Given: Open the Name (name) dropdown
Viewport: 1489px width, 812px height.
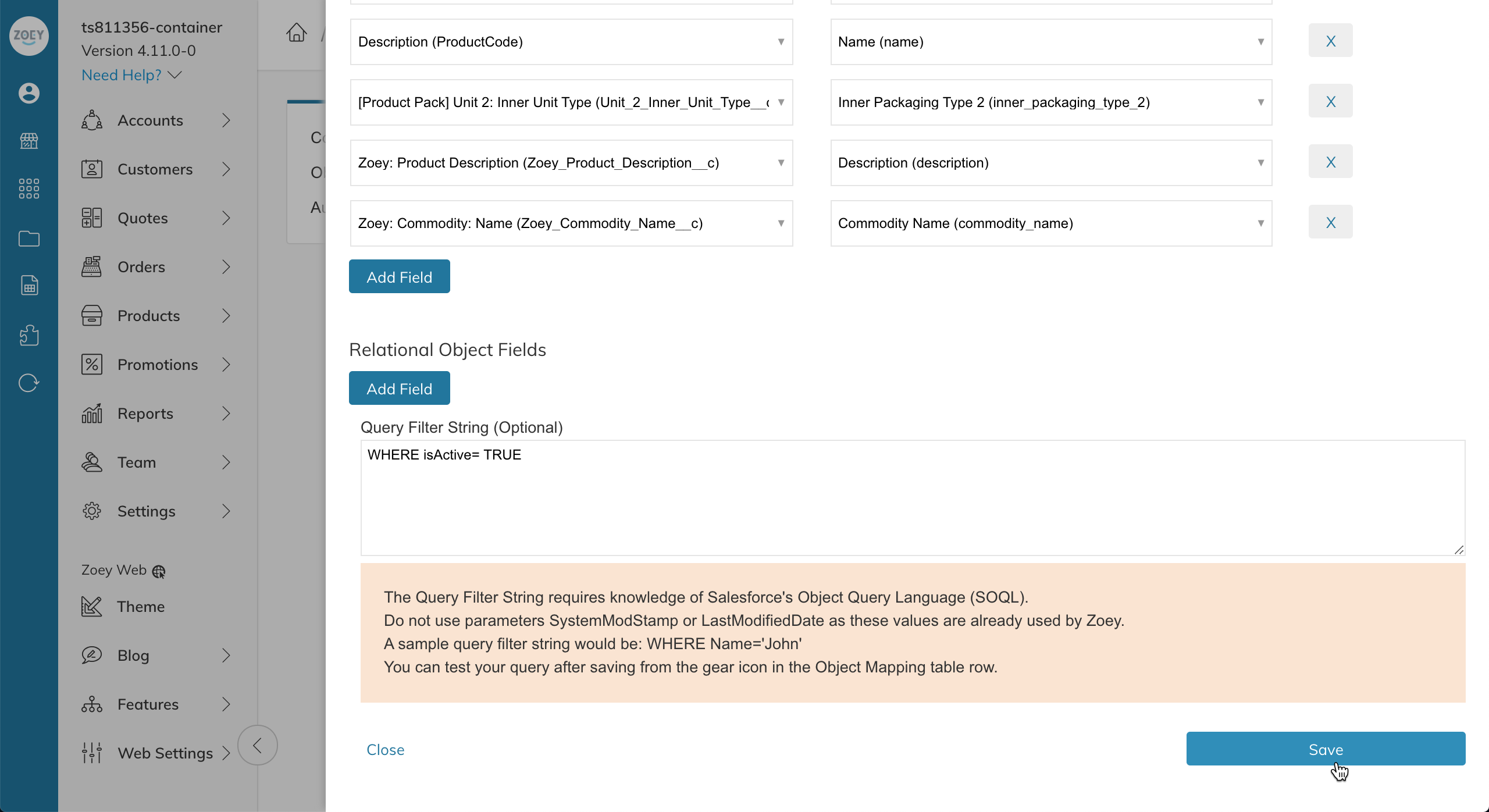Looking at the screenshot, I should coord(1051,42).
